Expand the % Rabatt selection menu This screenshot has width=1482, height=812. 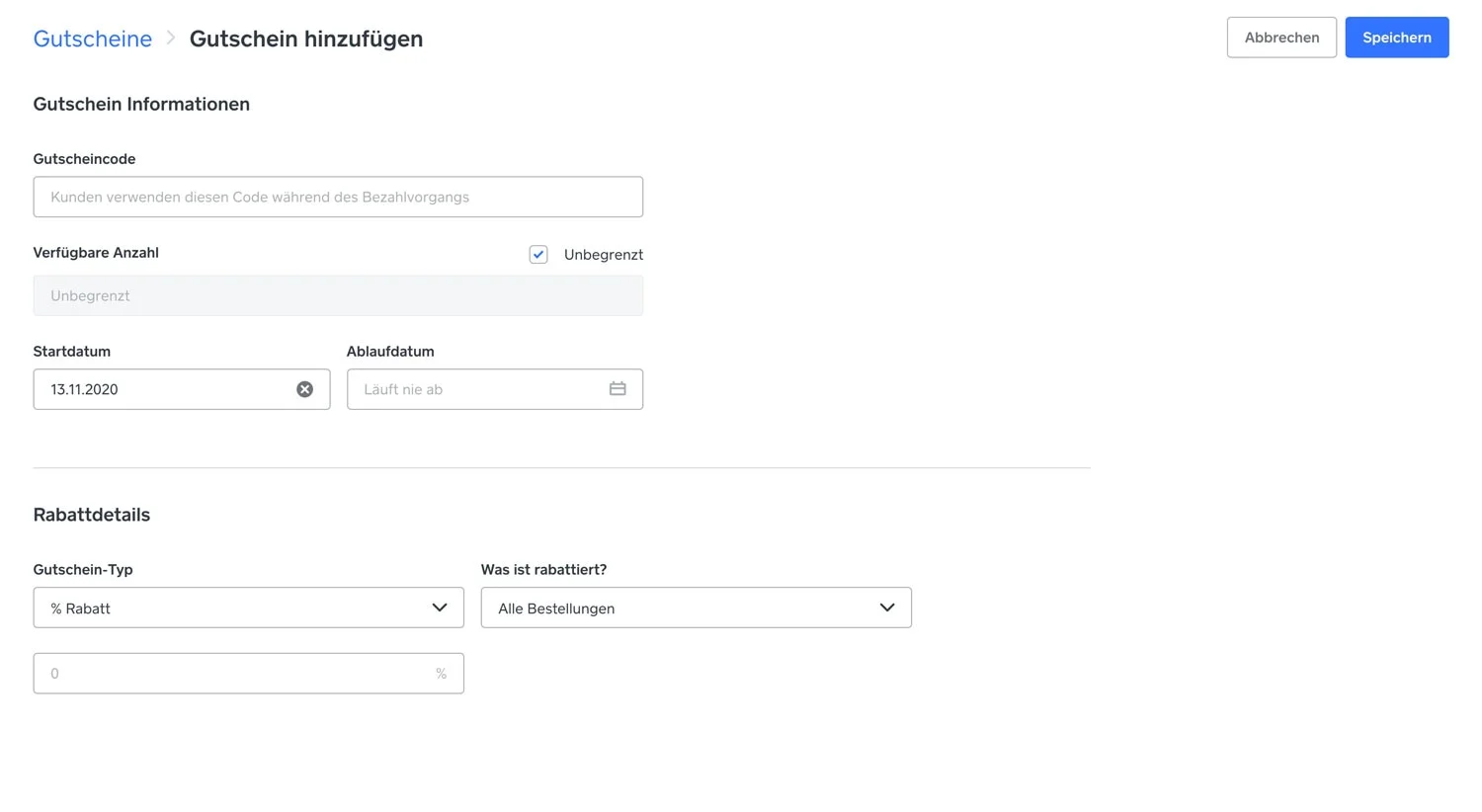(x=248, y=608)
